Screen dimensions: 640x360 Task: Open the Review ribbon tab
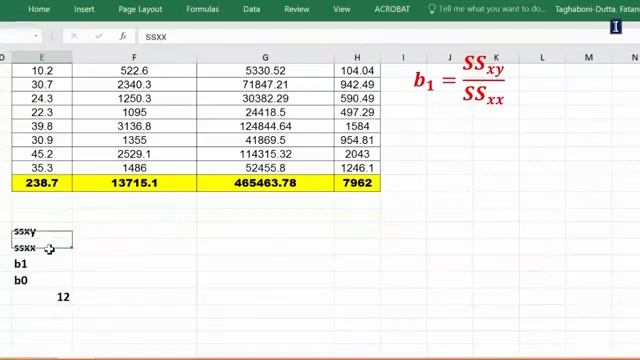coord(297,9)
